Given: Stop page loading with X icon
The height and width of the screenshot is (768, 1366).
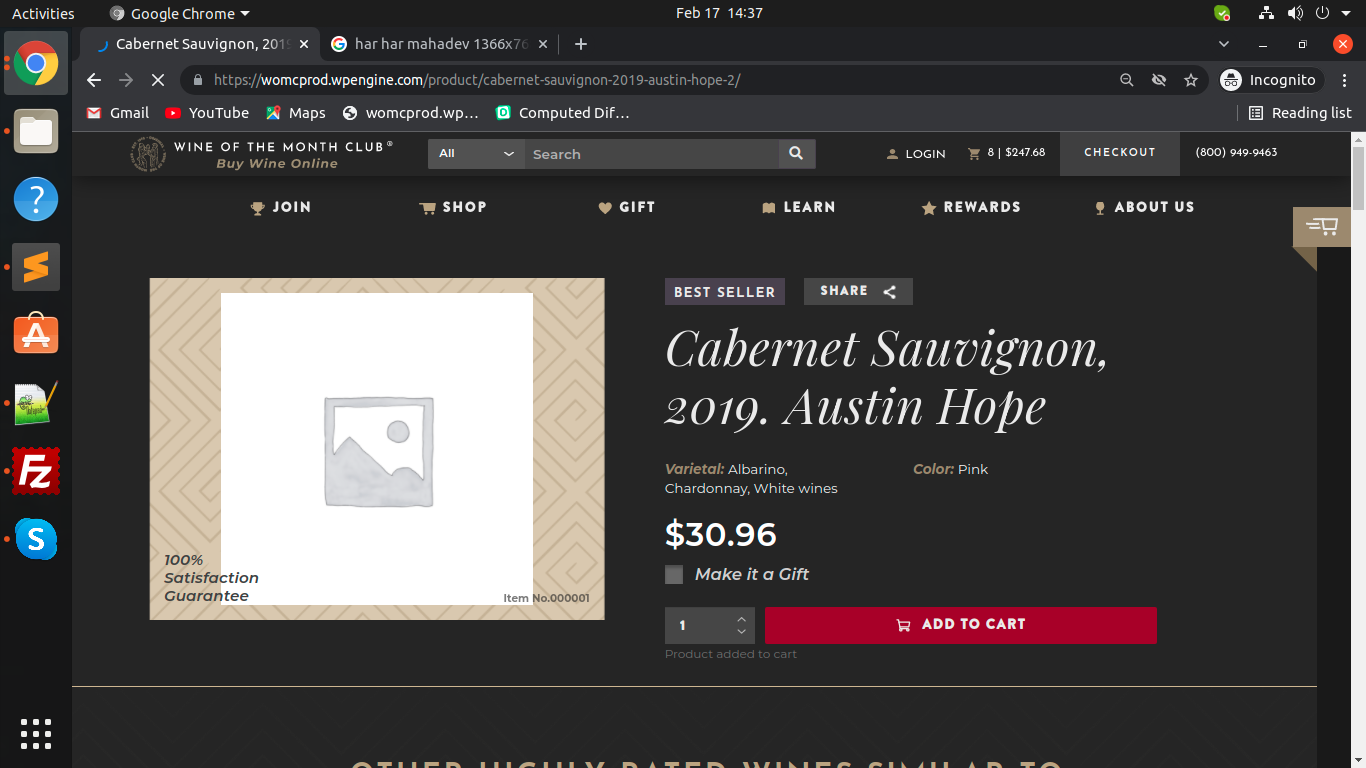Looking at the screenshot, I should (x=157, y=80).
